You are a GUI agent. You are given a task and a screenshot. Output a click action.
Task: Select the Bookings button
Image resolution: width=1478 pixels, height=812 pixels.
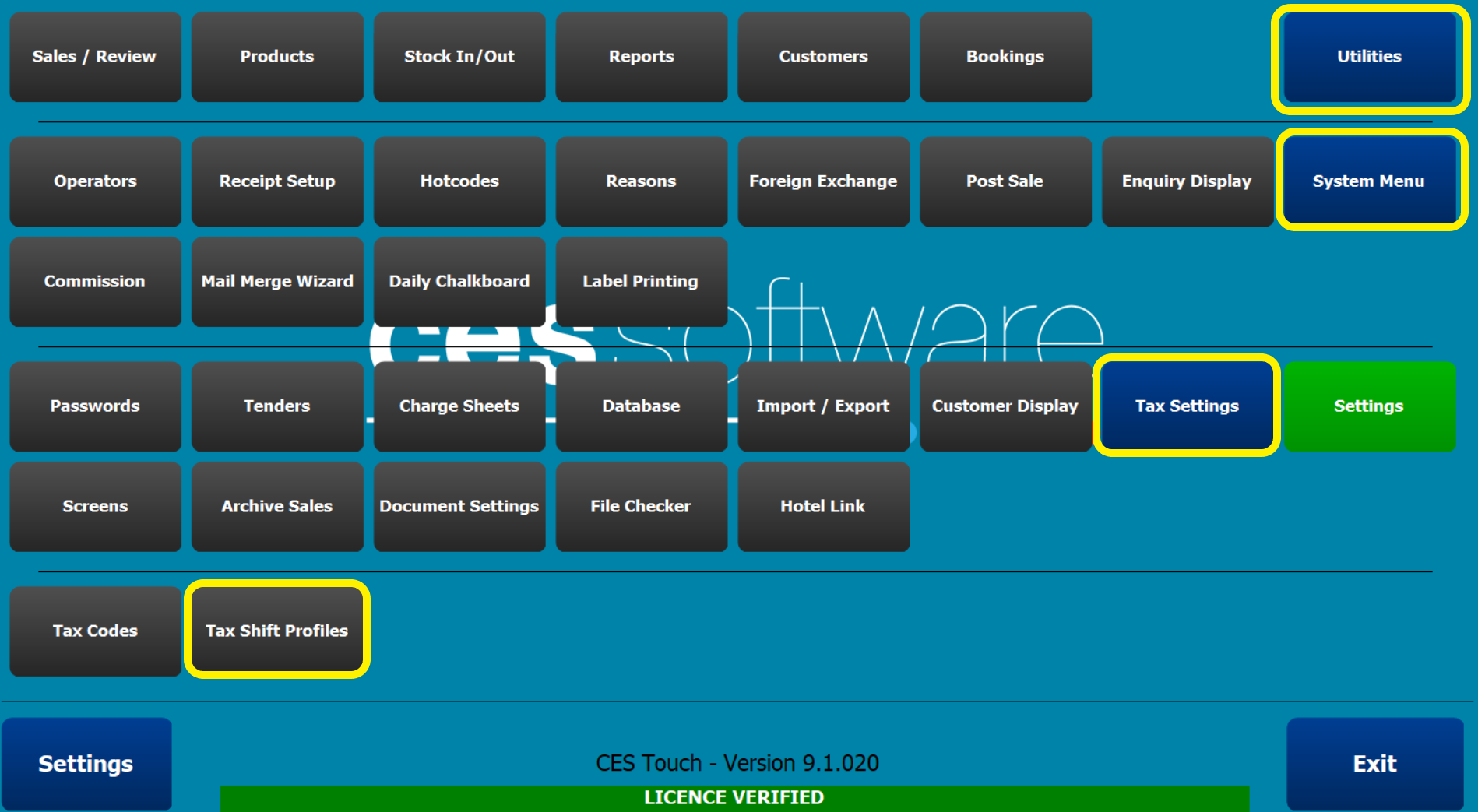pyautogui.click(x=1005, y=57)
